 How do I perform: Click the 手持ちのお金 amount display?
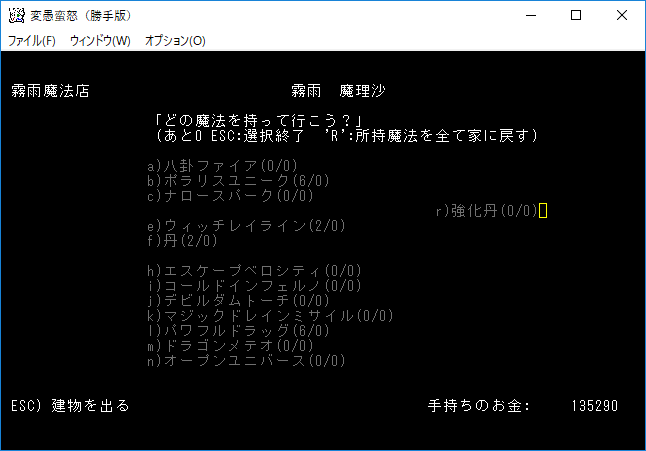[x=594, y=407]
